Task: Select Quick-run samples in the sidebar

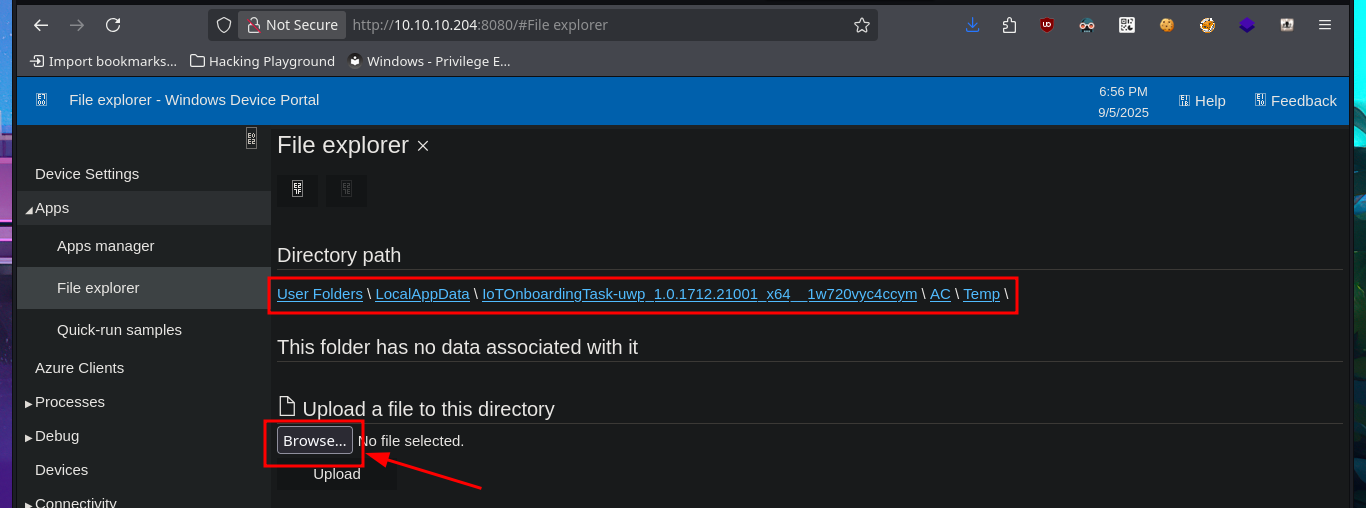Action: [119, 330]
